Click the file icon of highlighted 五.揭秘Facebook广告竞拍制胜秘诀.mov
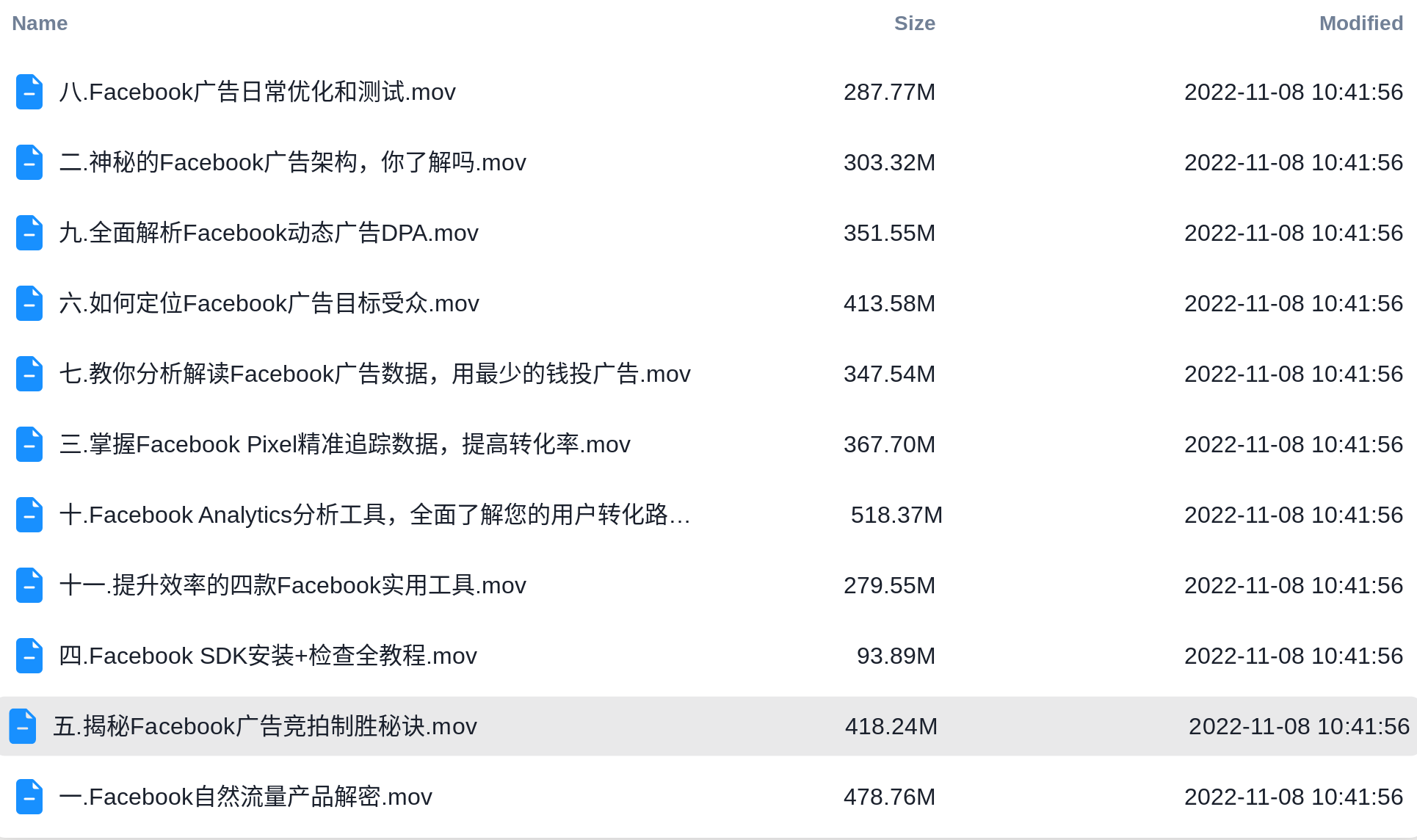 point(23,726)
